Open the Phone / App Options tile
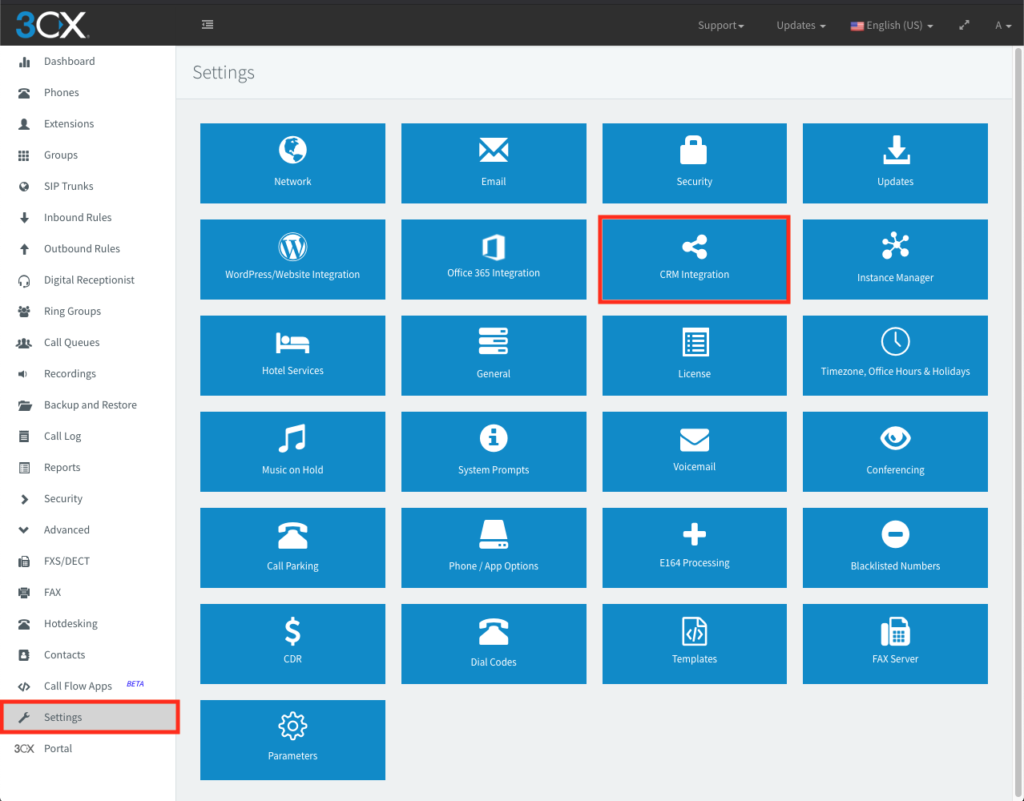 click(494, 548)
